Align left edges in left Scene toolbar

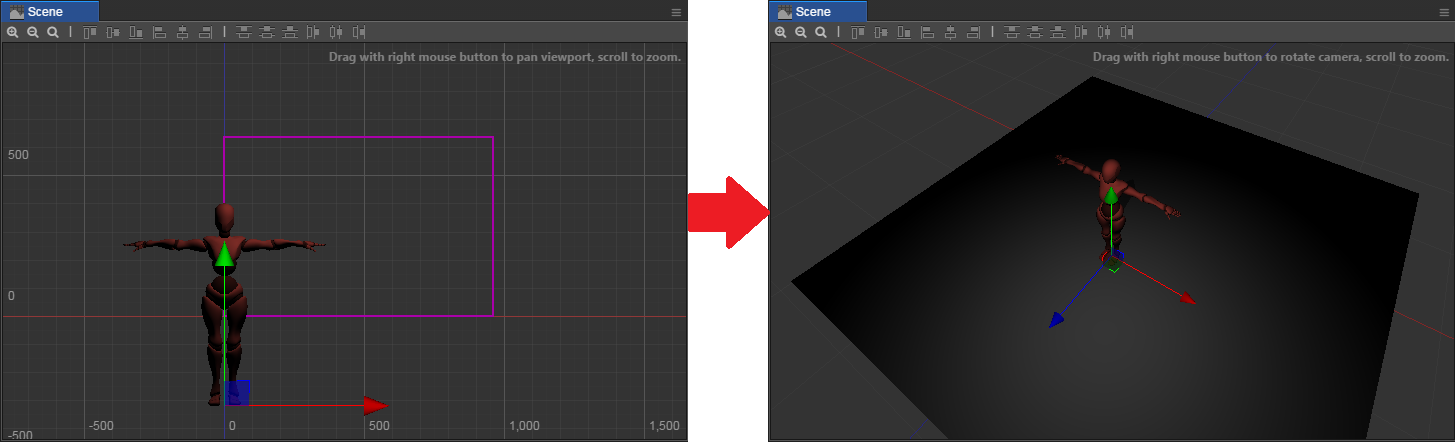pos(160,32)
